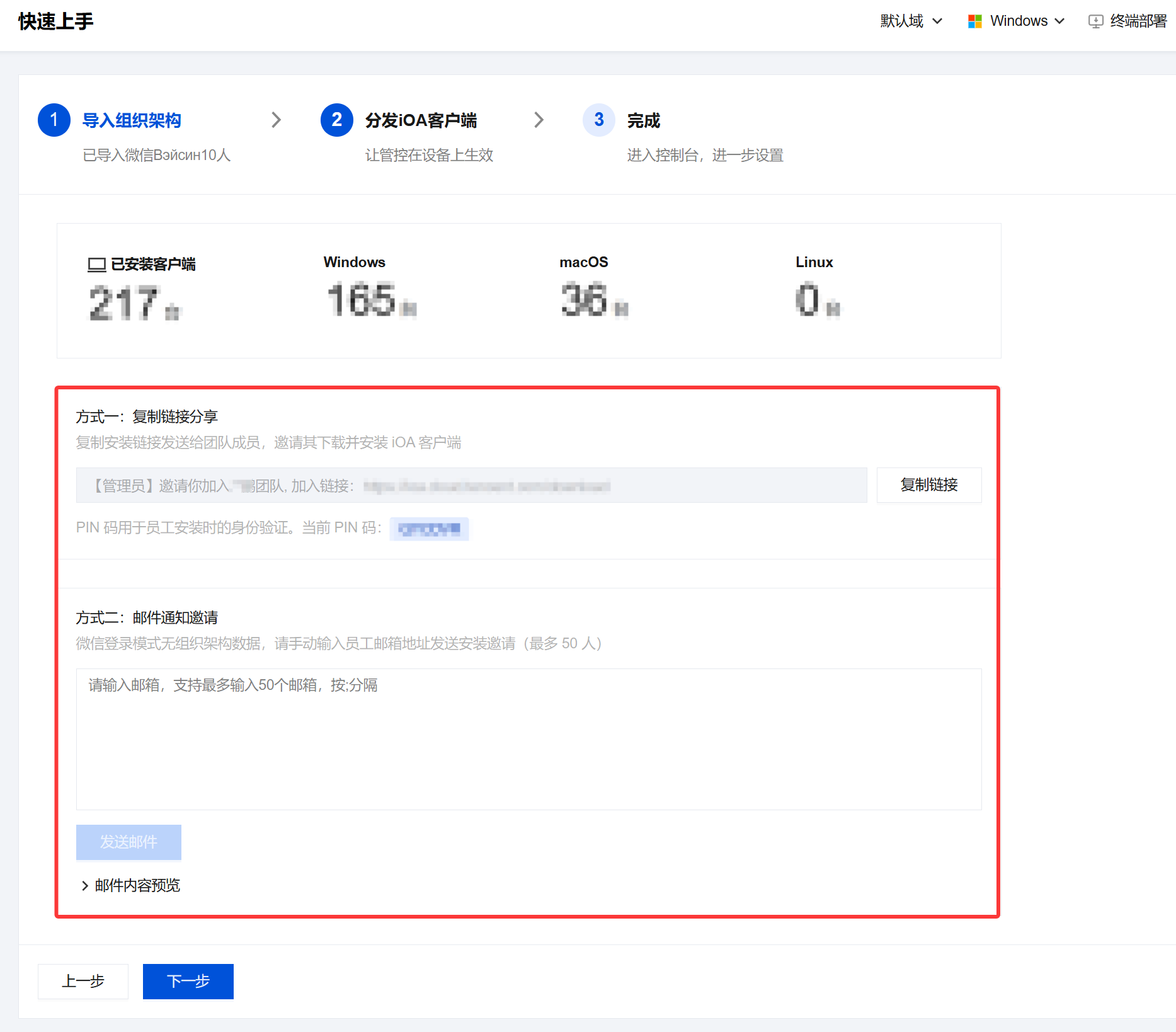This screenshot has height=1032, width=1176.
Task: Click the 已安装客户端 laptop icon
Action: (96, 265)
